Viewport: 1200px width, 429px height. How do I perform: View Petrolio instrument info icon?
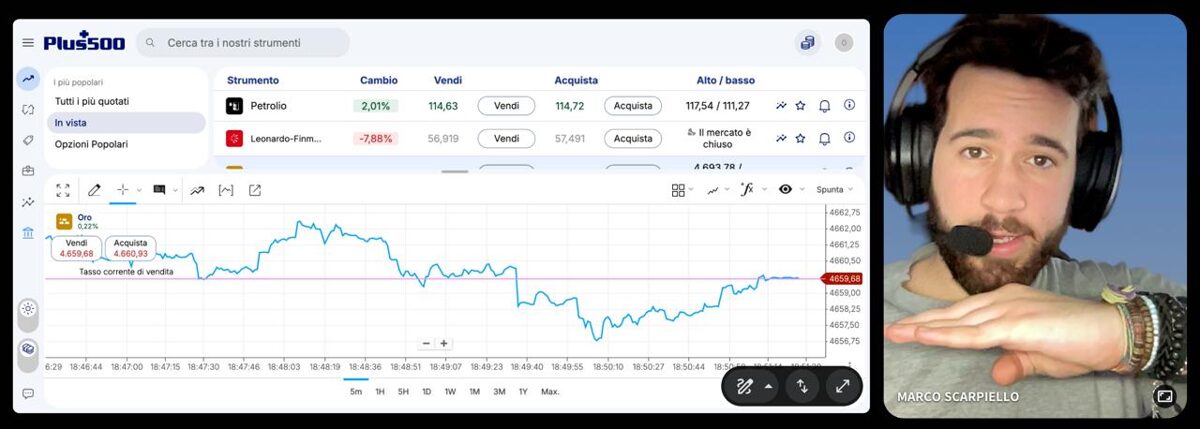pos(850,105)
